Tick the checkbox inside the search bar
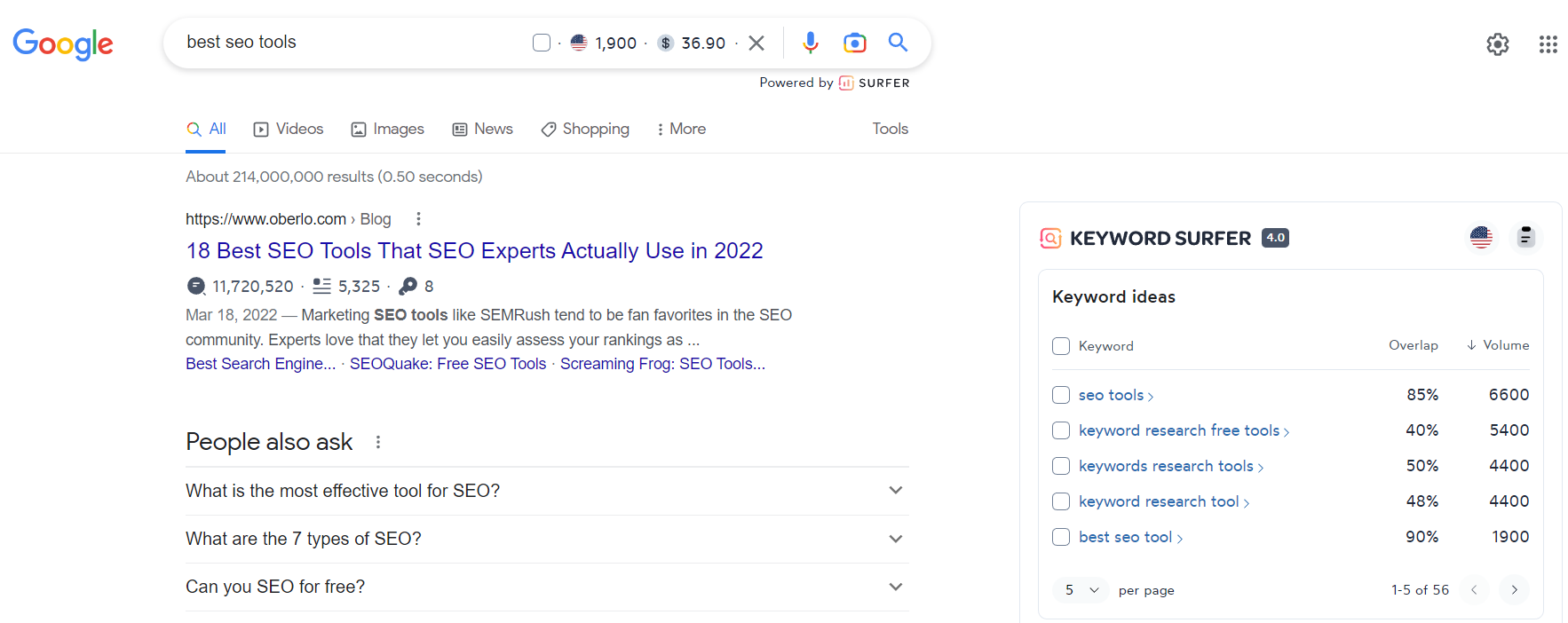Viewport: 1568px width, 623px height. pos(542,43)
